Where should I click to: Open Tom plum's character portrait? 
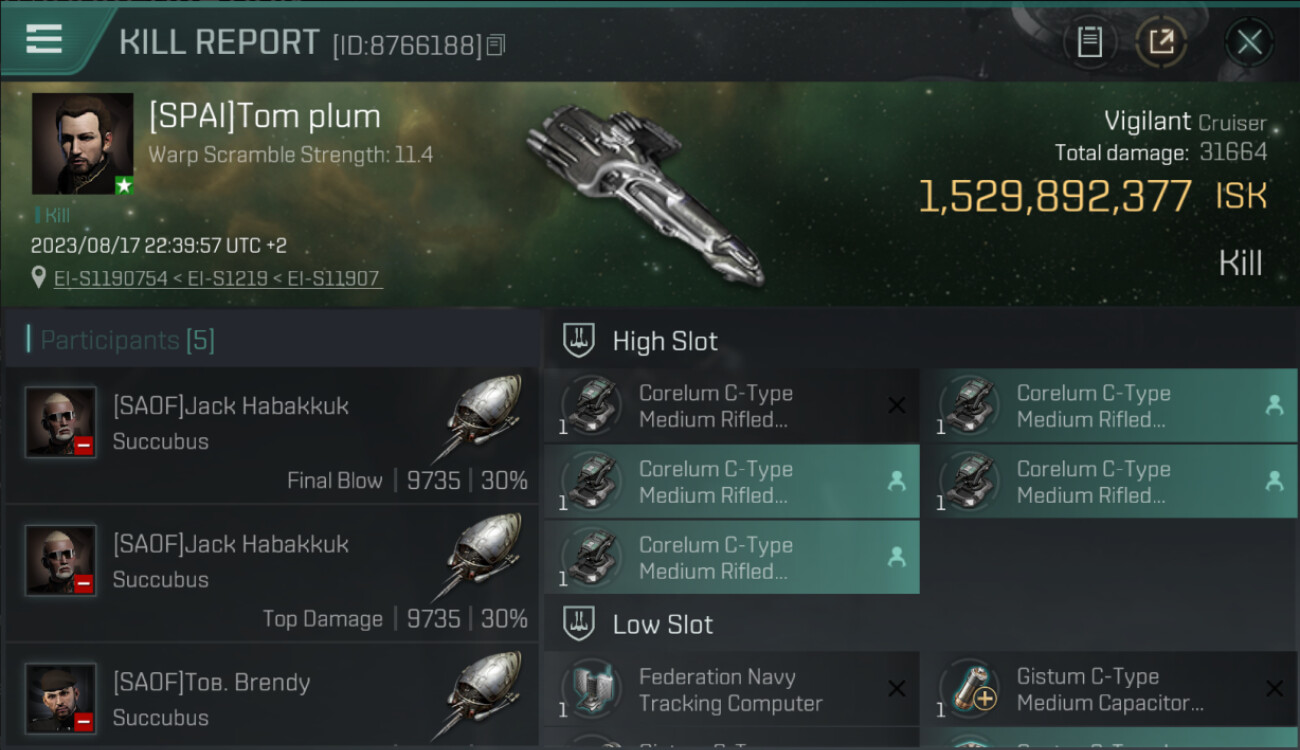pos(82,143)
